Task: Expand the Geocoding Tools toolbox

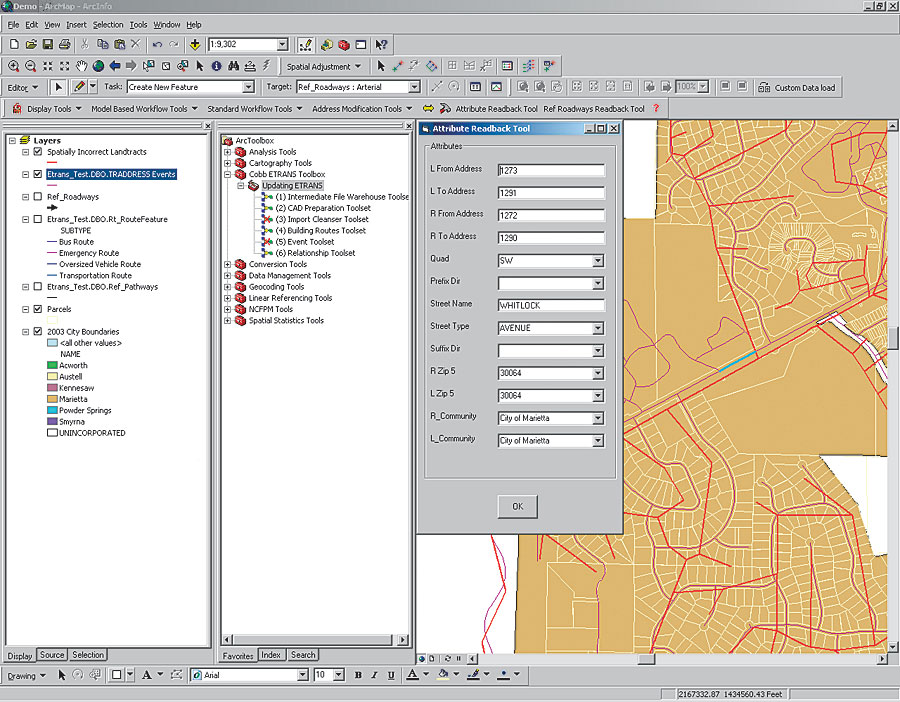Action: point(228,287)
